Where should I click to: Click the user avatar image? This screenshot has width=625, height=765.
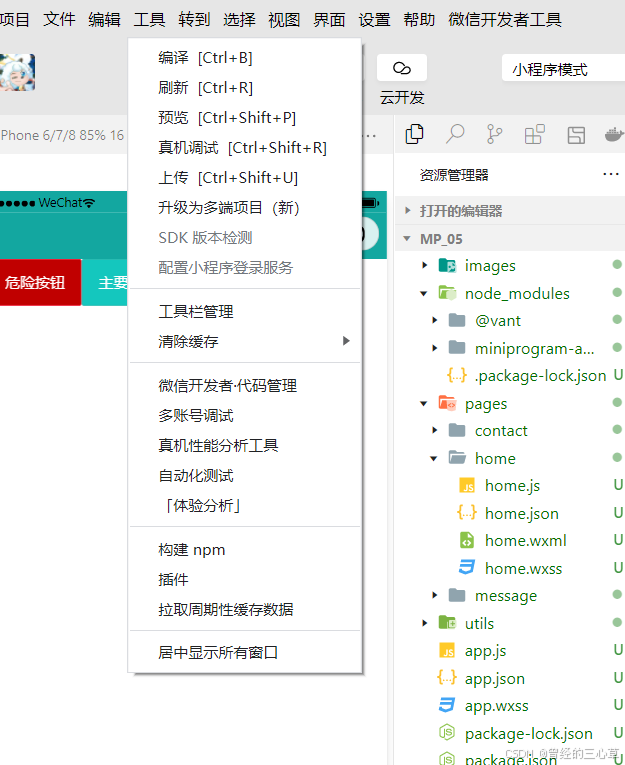pos(18,72)
